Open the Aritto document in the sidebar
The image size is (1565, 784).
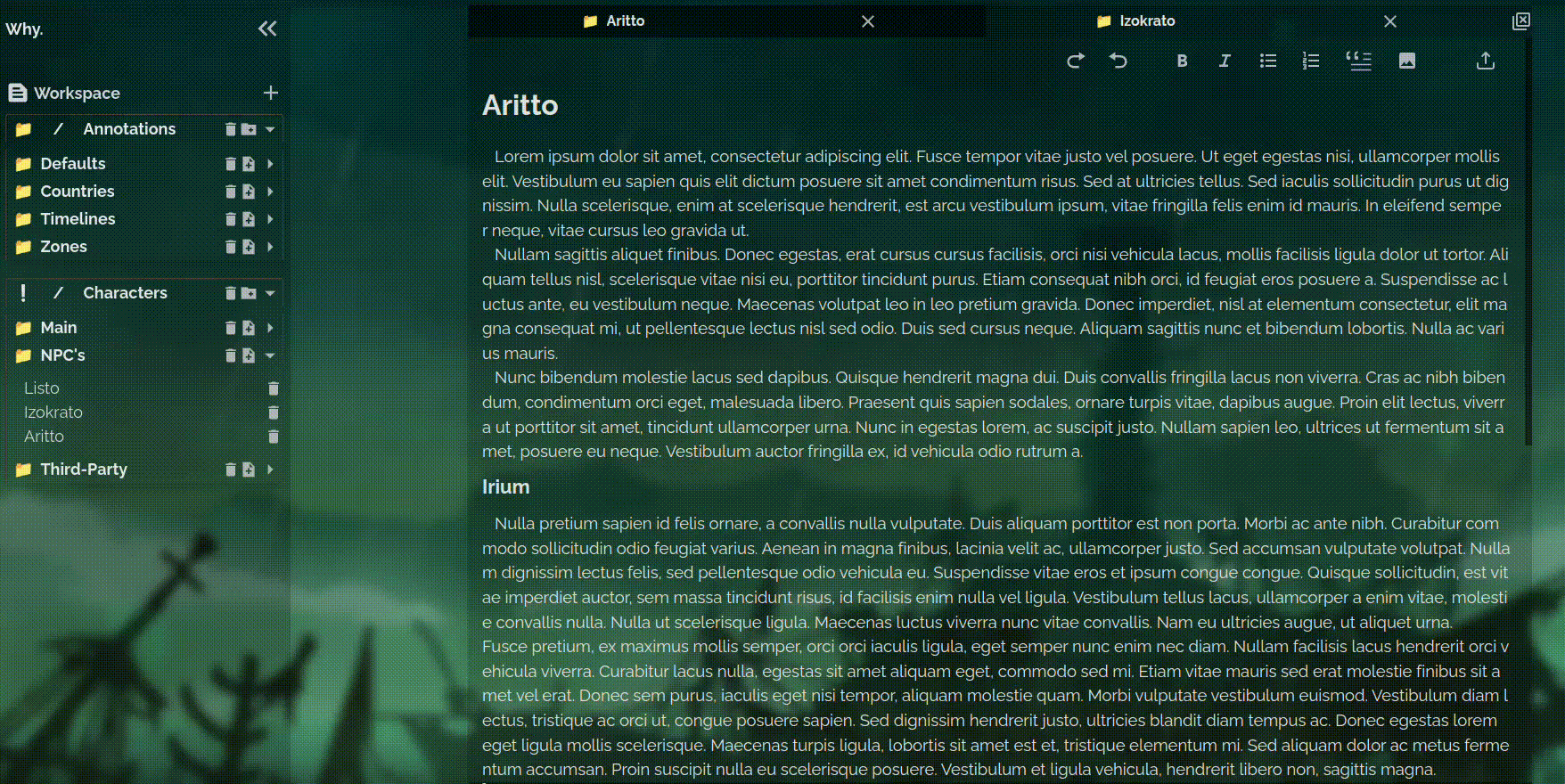[44, 437]
